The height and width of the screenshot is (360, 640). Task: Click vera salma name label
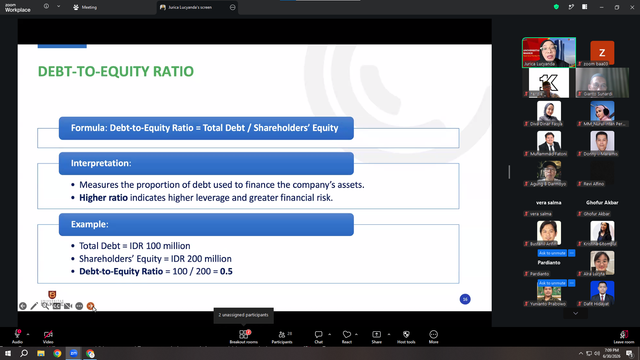pyautogui.click(x=549, y=202)
